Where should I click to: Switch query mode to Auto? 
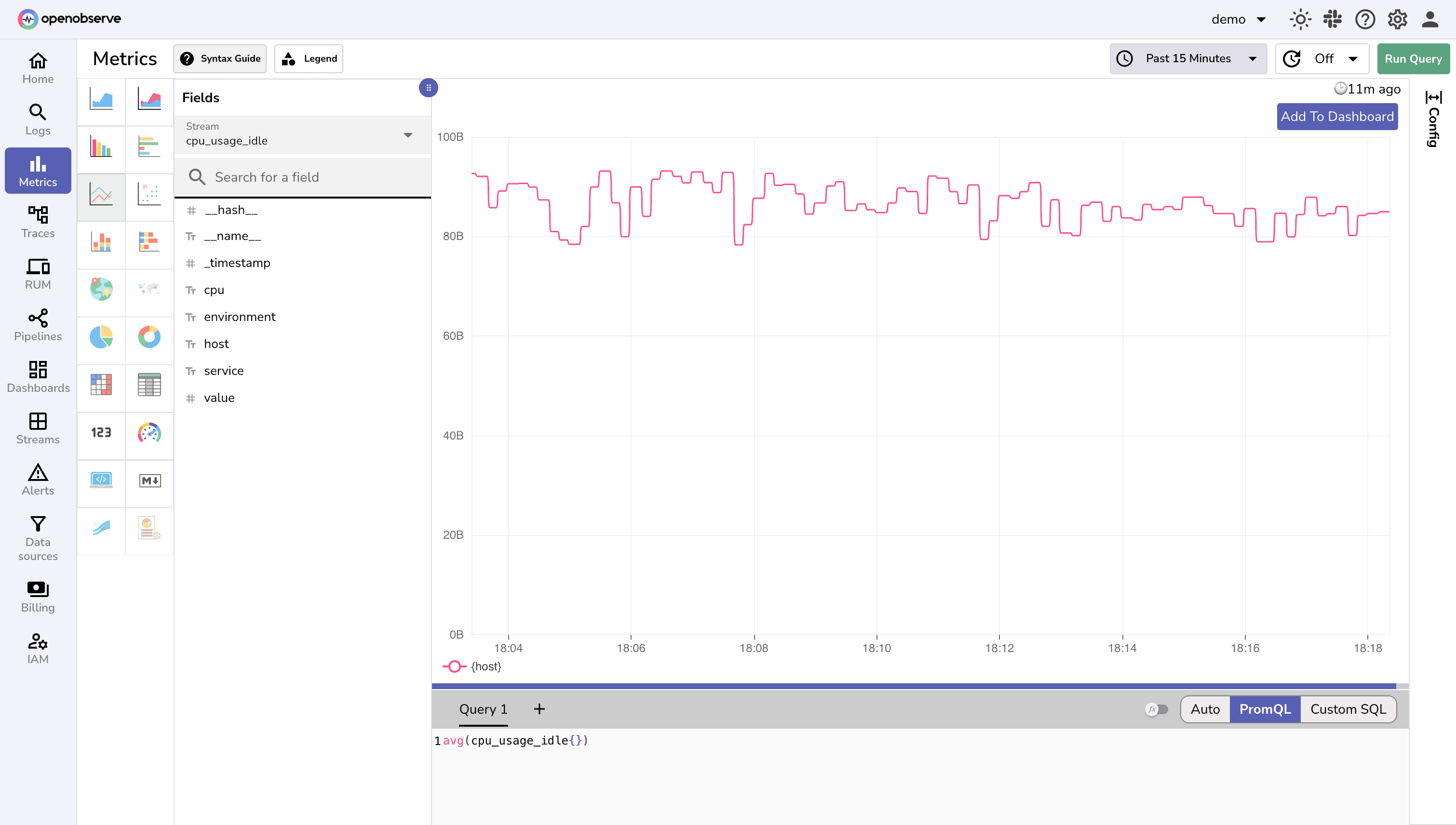[1205, 709]
